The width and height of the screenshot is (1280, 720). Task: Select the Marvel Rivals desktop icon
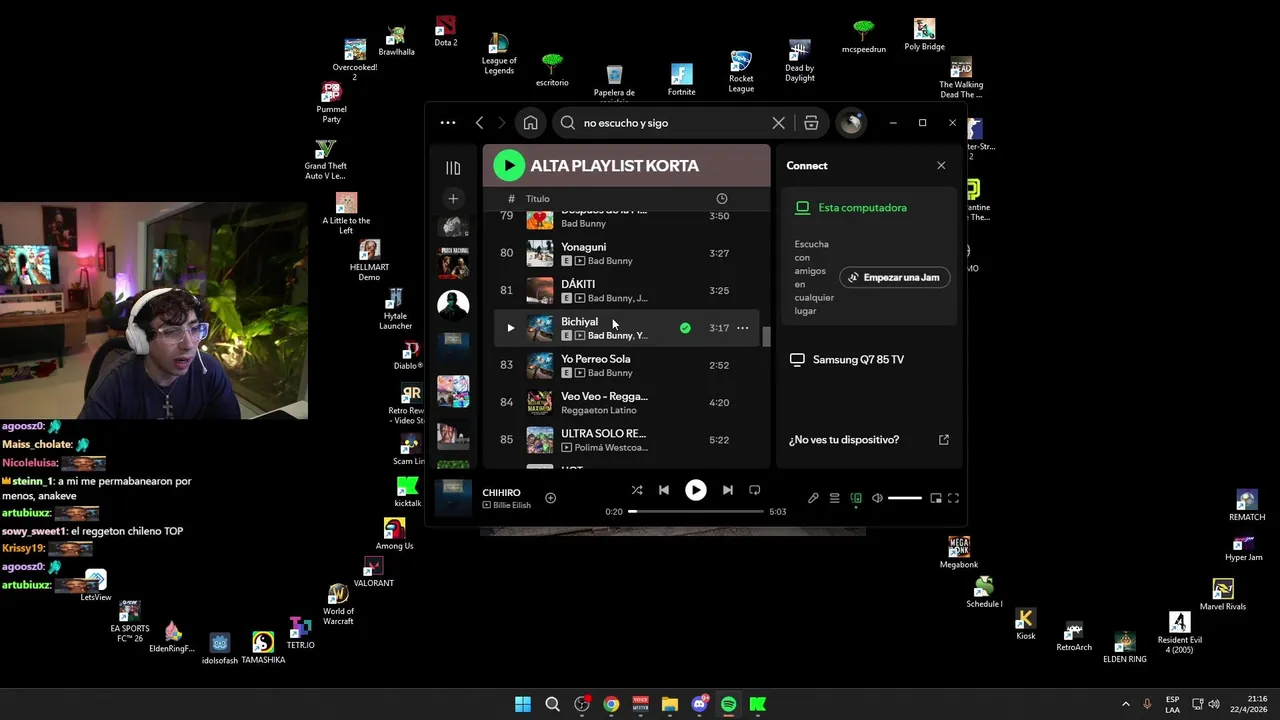coord(1223,595)
